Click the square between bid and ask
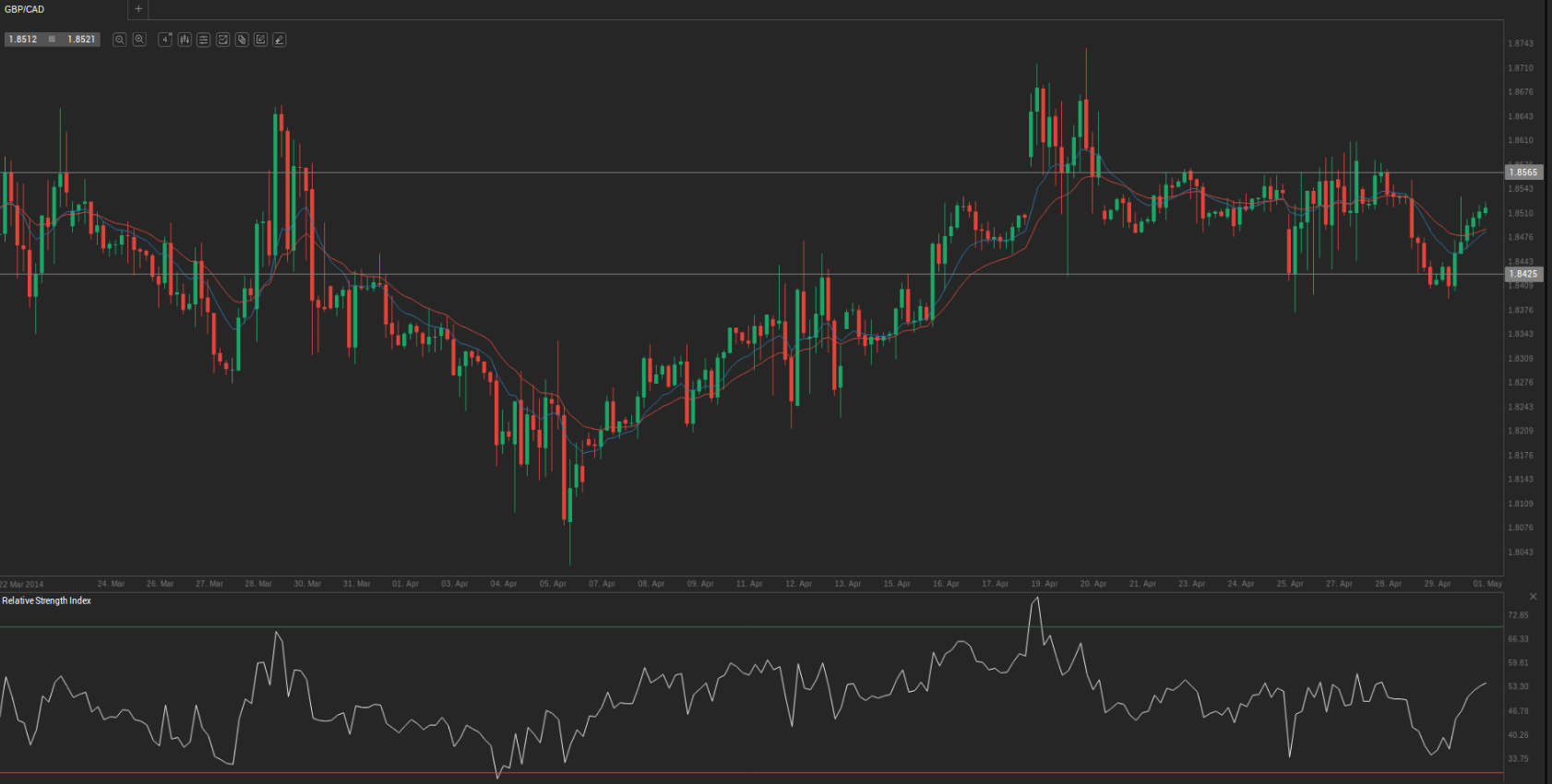The height and width of the screenshot is (784, 1552). [52, 40]
